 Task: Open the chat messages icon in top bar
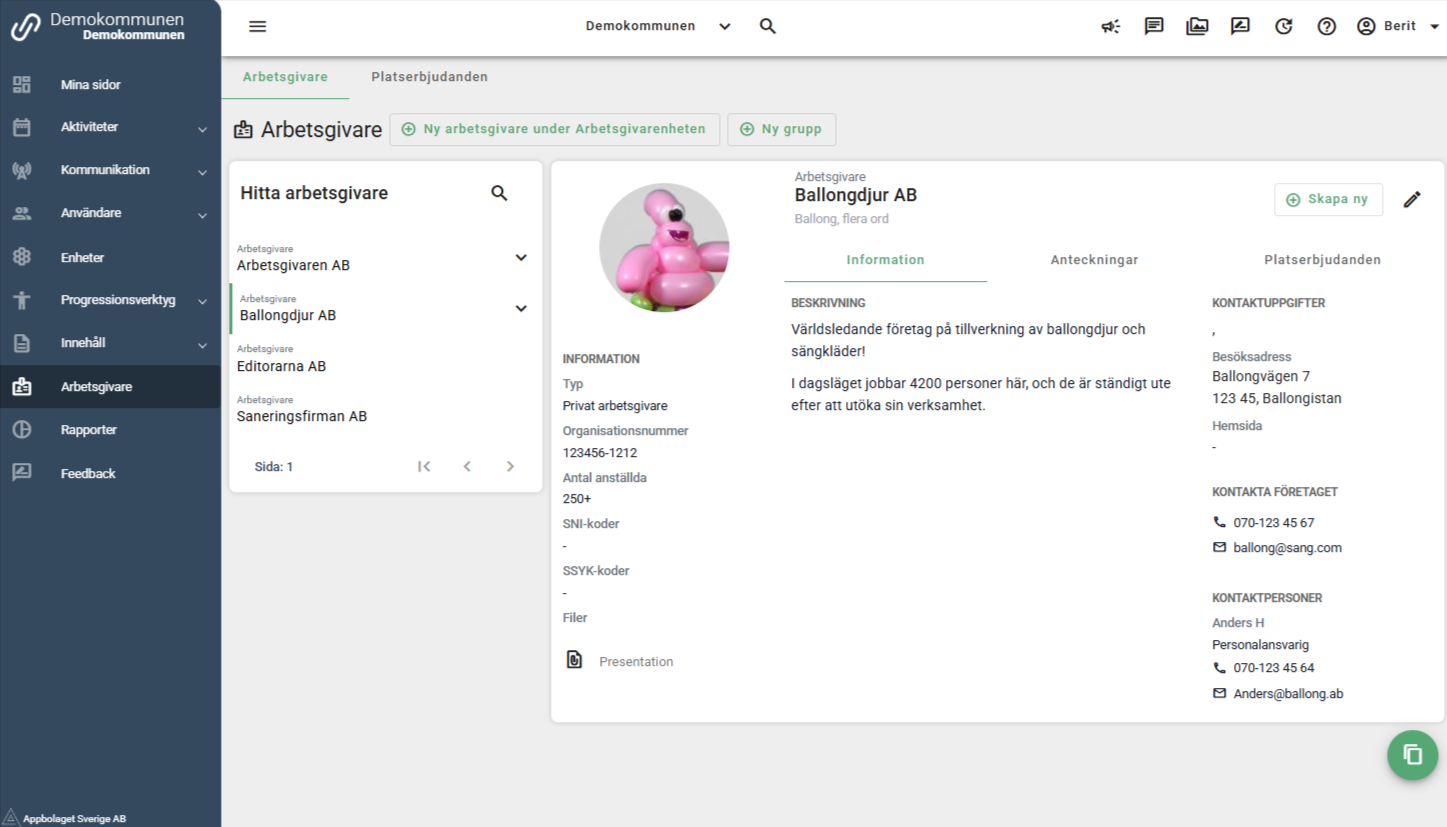pos(1154,27)
